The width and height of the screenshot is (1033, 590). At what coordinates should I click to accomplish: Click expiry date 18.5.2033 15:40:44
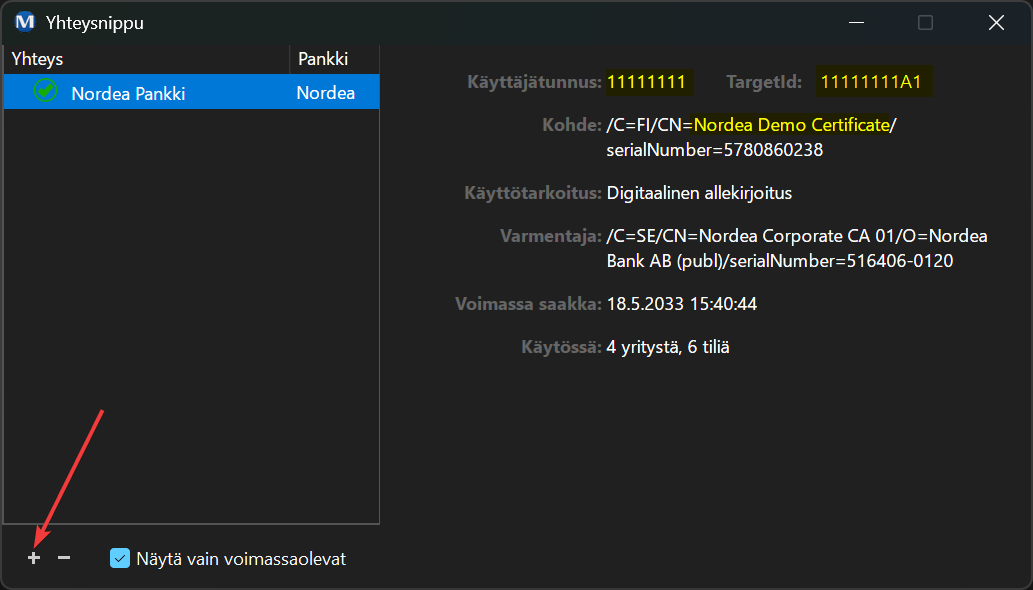click(681, 304)
